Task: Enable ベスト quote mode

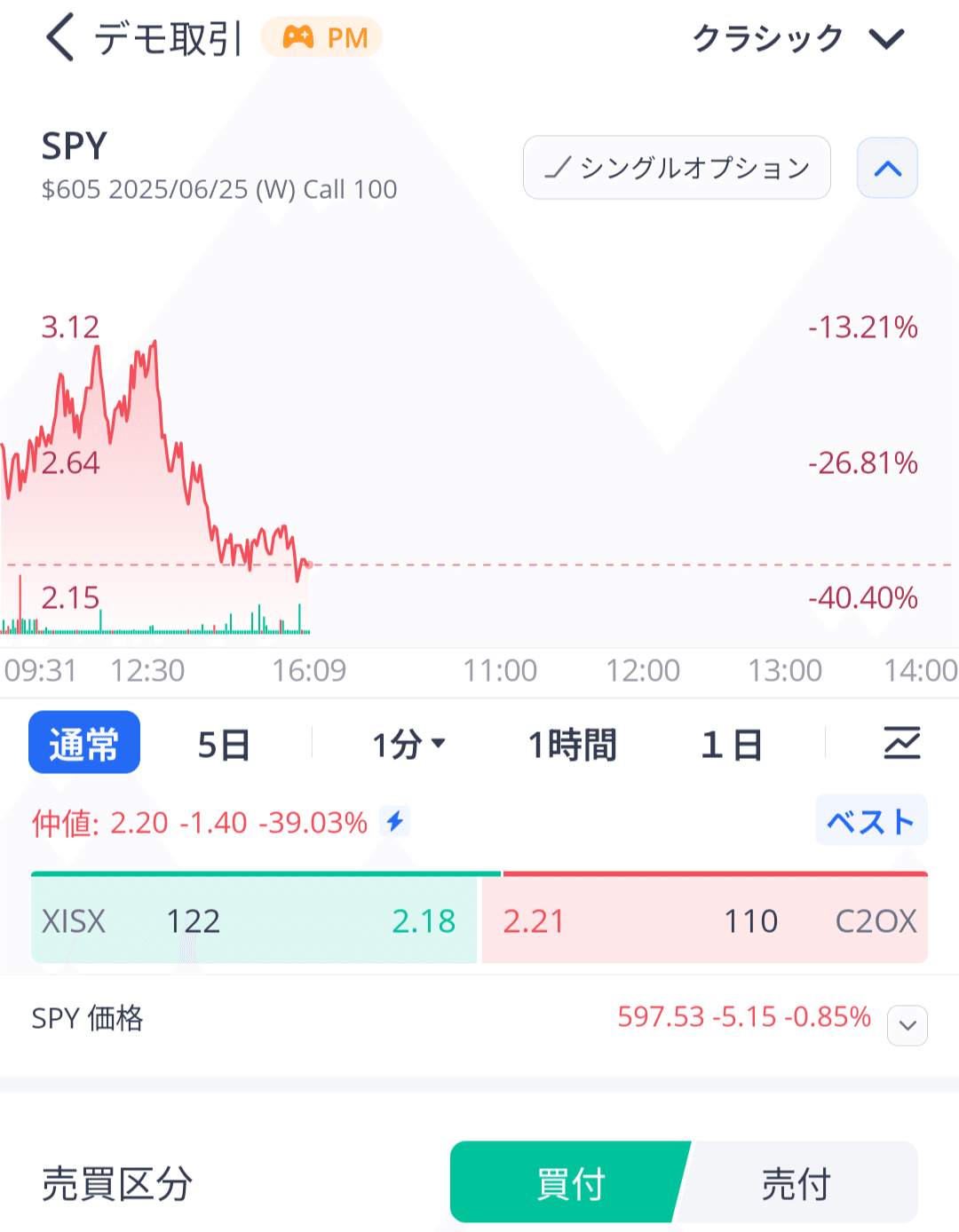Action: [x=870, y=821]
